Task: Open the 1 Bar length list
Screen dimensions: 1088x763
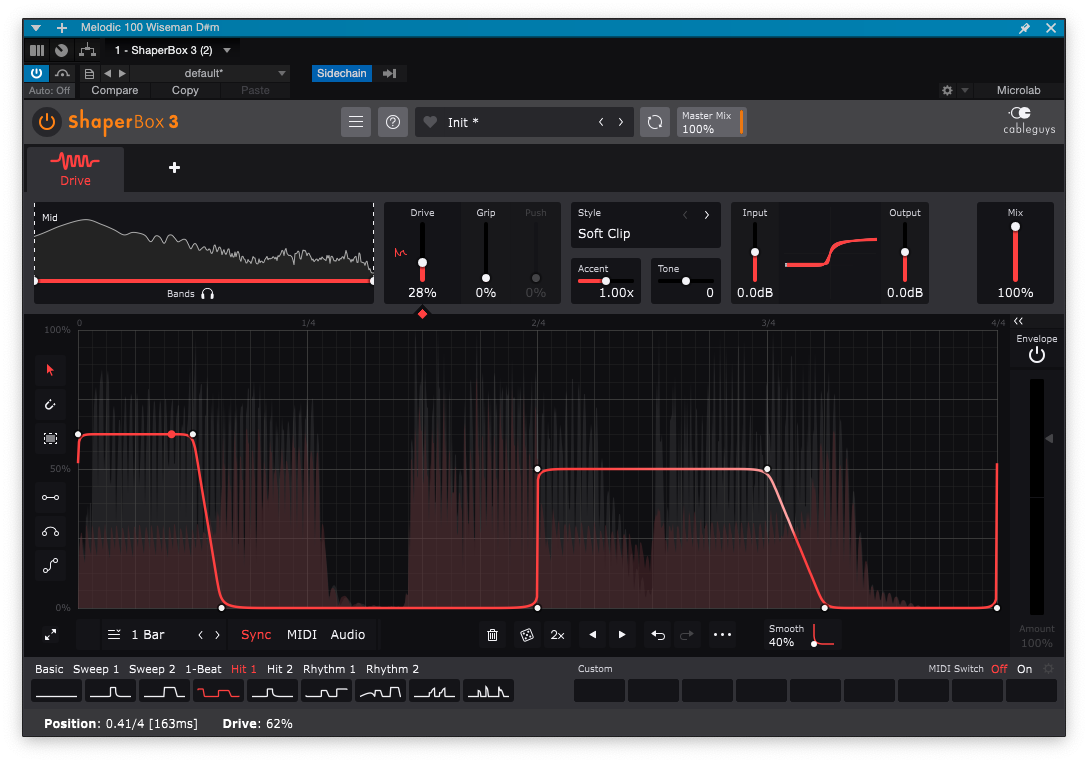Action: (137, 635)
